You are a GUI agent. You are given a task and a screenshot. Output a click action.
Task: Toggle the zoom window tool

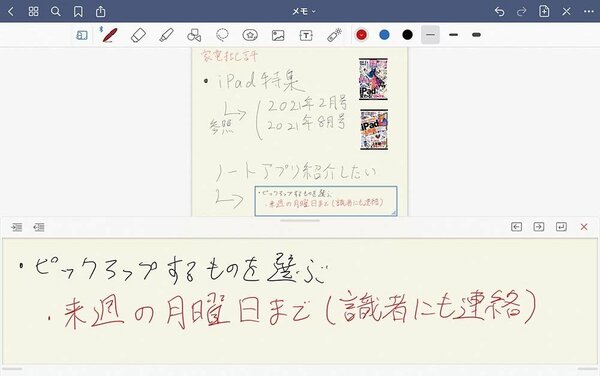point(82,35)
